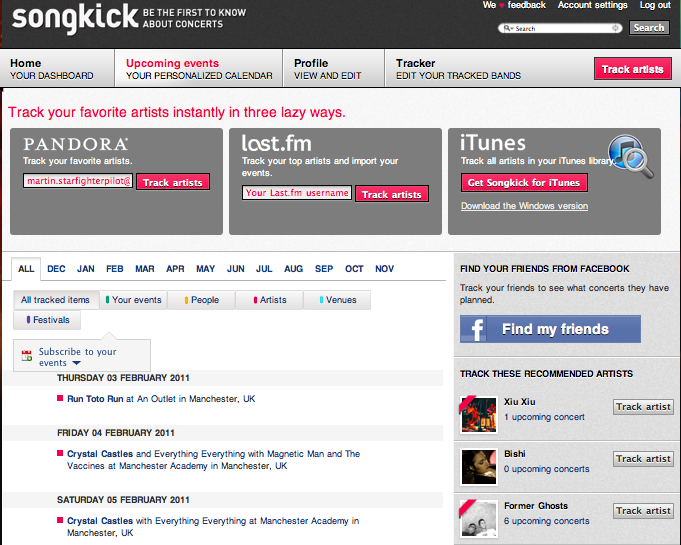This screenshot has width=681, height=545.
Task: Click the heart icon in We love feedback
Action: [501, 6]
